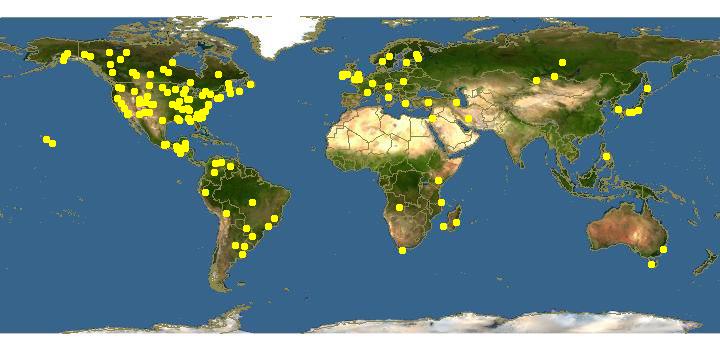720x360 pixels.
Task: Click the marker on Newfoundland
Action: coord(250,84)
